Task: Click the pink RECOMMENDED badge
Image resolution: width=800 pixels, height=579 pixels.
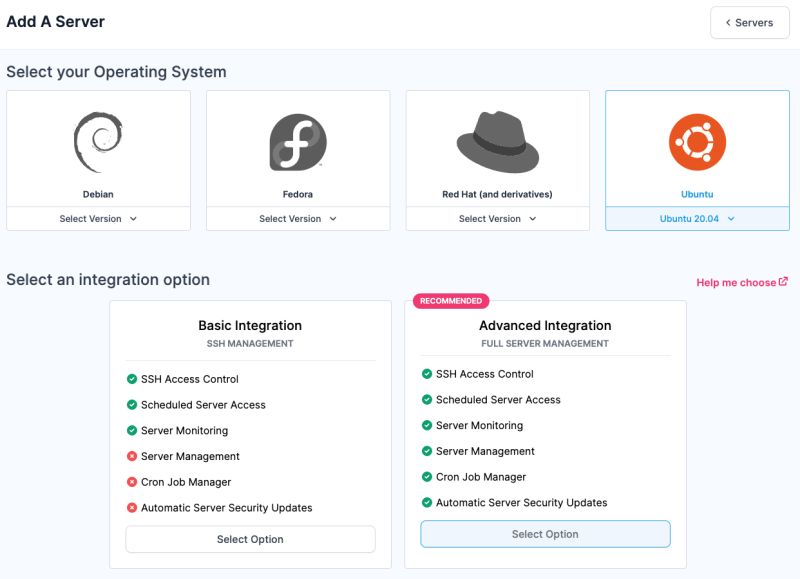Action: coord(449,301)
